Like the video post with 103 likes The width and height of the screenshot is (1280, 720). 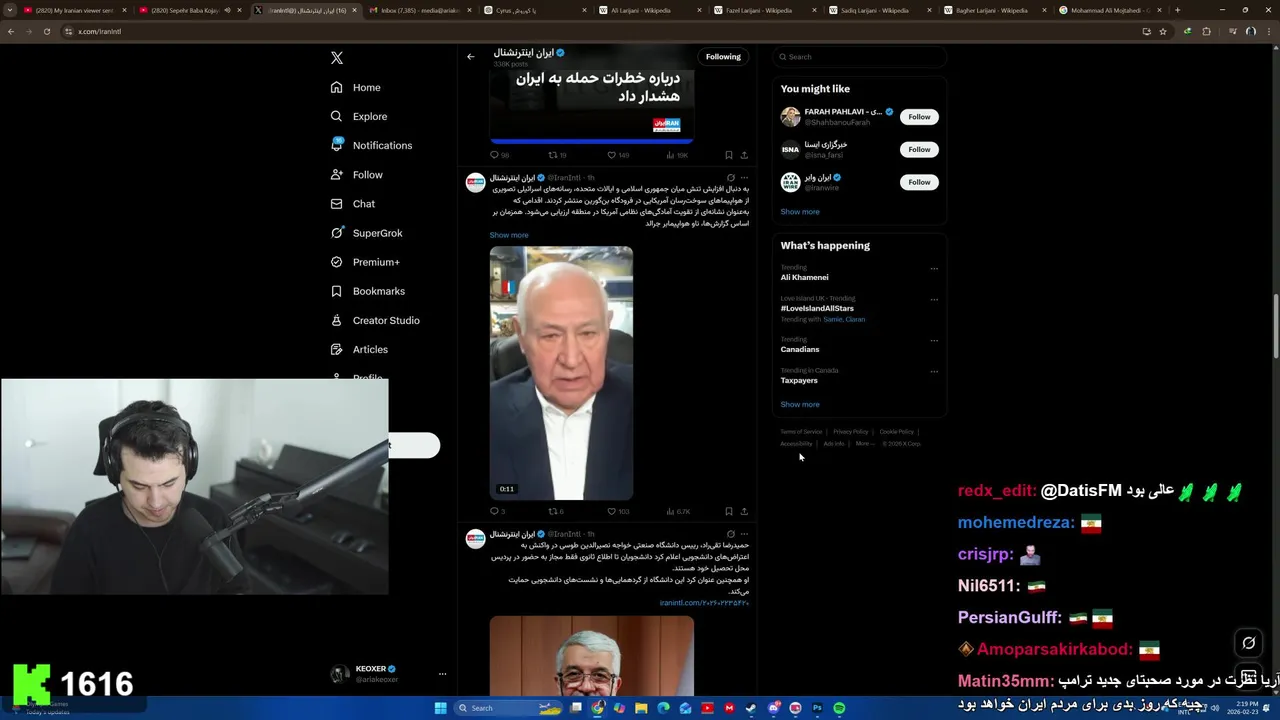pos(618,511)
